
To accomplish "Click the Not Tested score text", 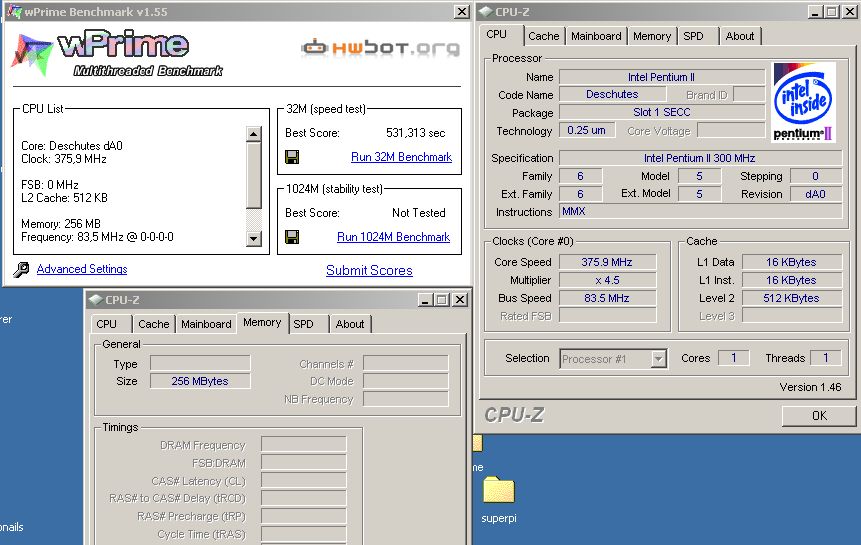I will click(418, 213).
